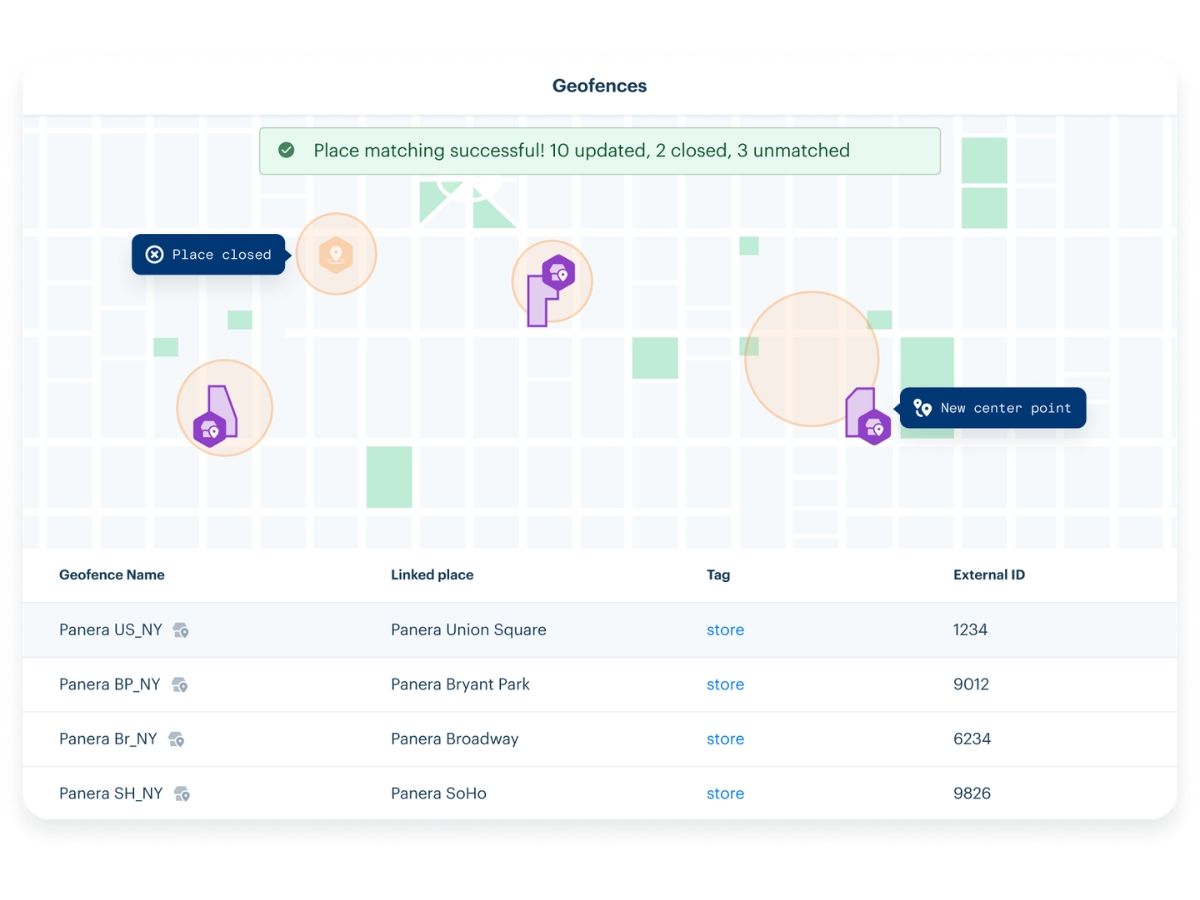Click the place matching successful banner

click(x=600, y=151)
